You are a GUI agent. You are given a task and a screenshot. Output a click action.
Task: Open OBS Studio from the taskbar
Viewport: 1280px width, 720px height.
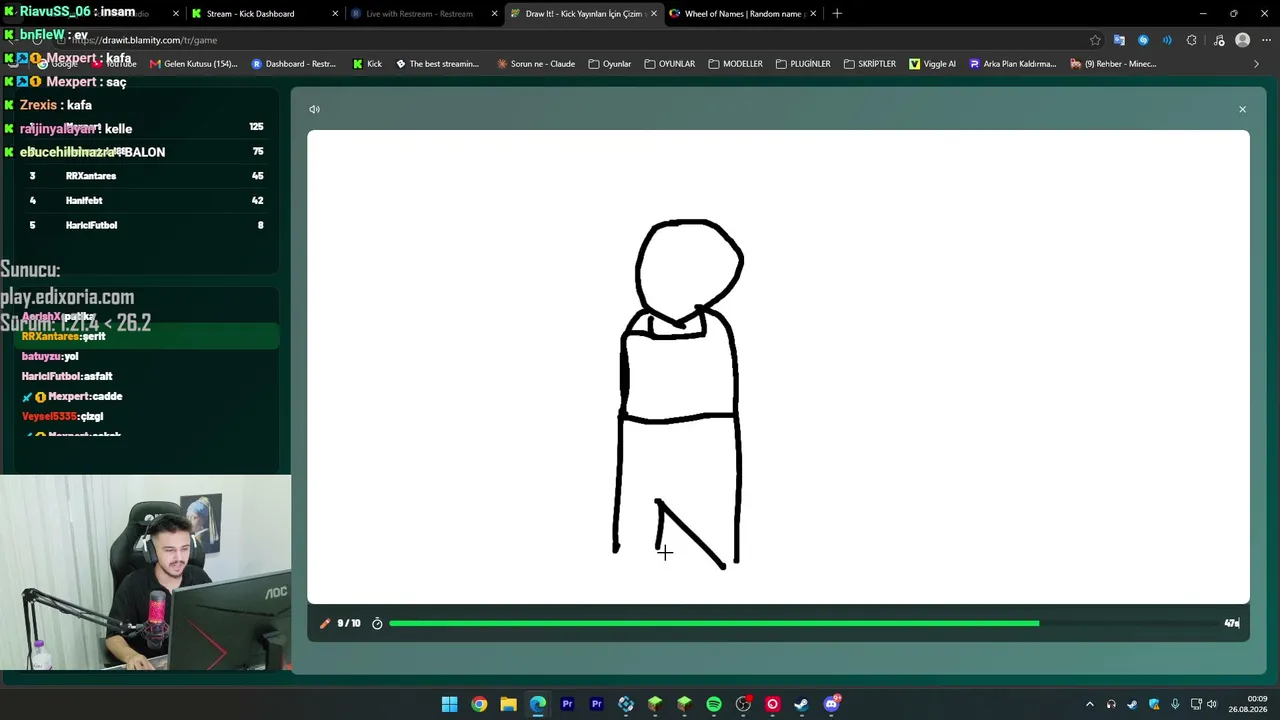743,704
